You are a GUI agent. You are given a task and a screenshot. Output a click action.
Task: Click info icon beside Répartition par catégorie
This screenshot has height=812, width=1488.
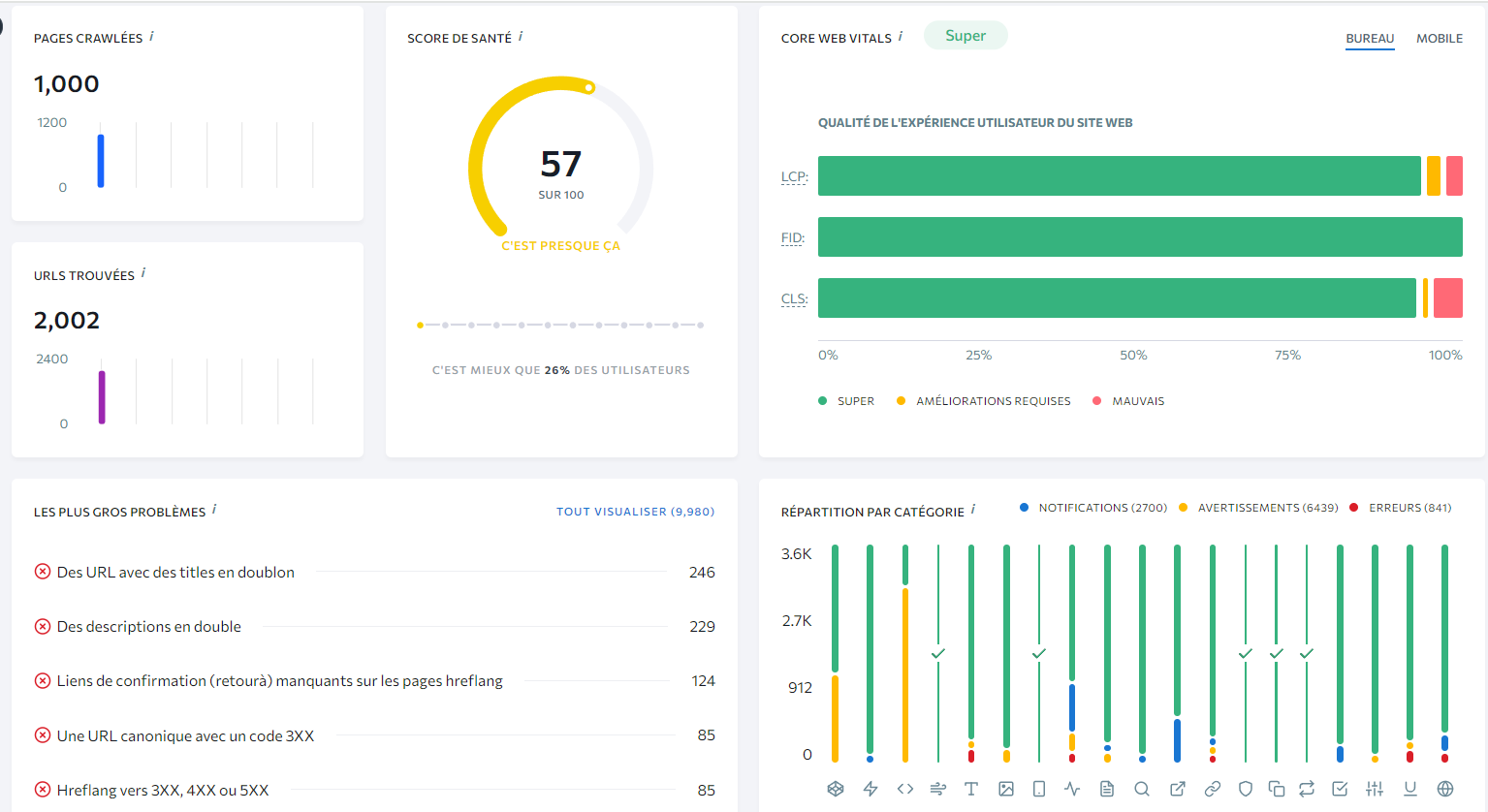pyautogui.click(x=973, y=510)
